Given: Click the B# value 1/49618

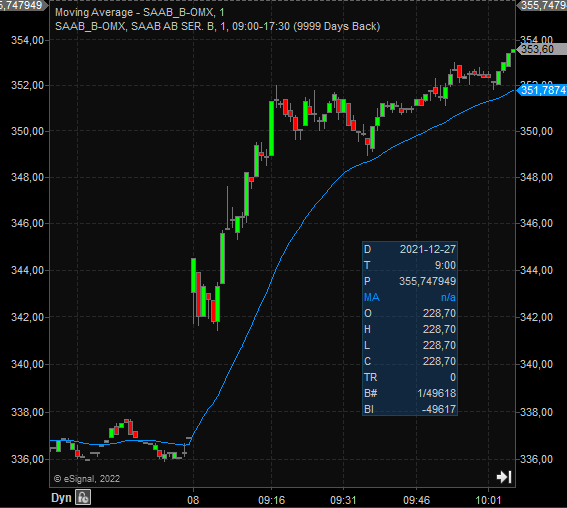Looking at the screenshot, I should (437, 393).
